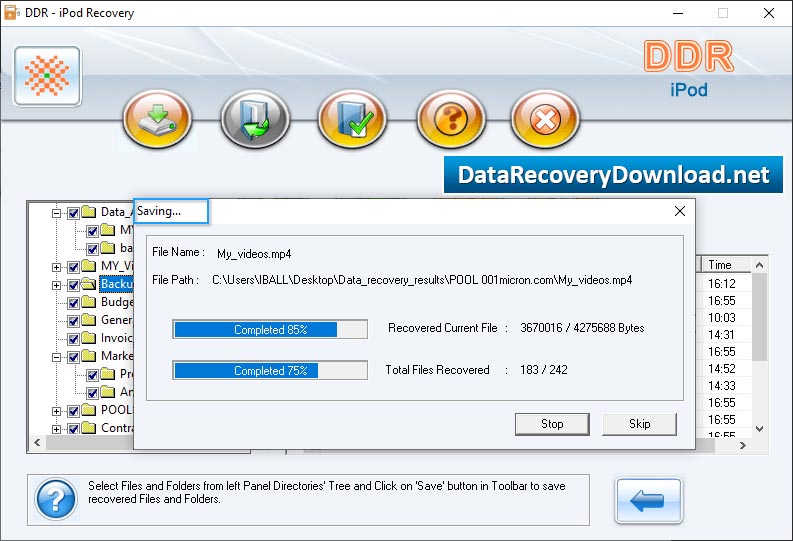
Task: Click the file list scroll up arrow
Action: (759, 265)
